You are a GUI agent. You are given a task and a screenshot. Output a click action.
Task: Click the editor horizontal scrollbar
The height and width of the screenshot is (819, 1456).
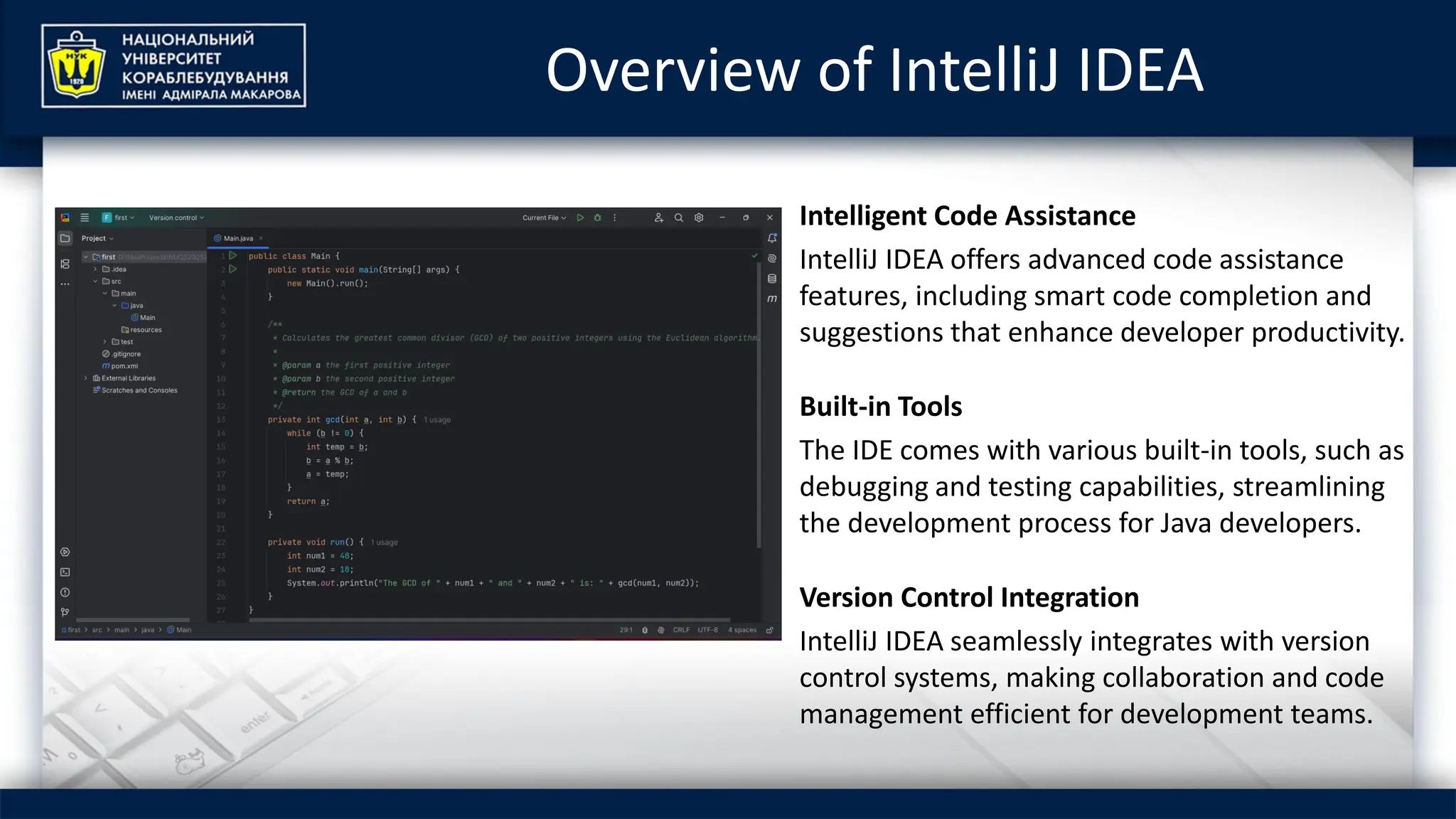coord(489,620)
